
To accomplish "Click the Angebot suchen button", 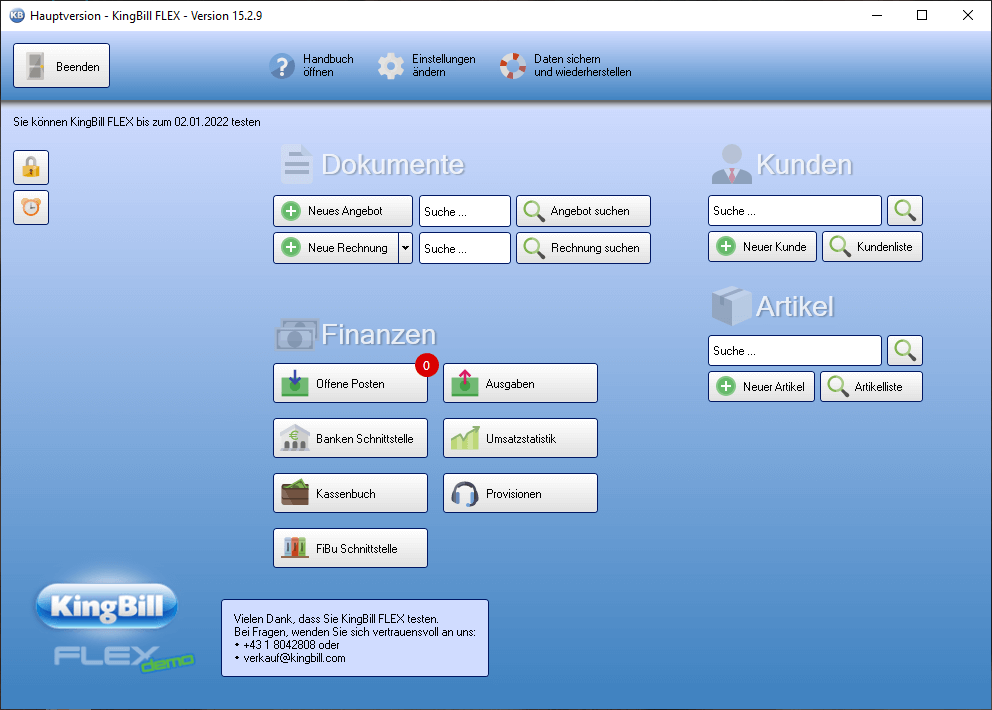I will click(x=583, y=211).
